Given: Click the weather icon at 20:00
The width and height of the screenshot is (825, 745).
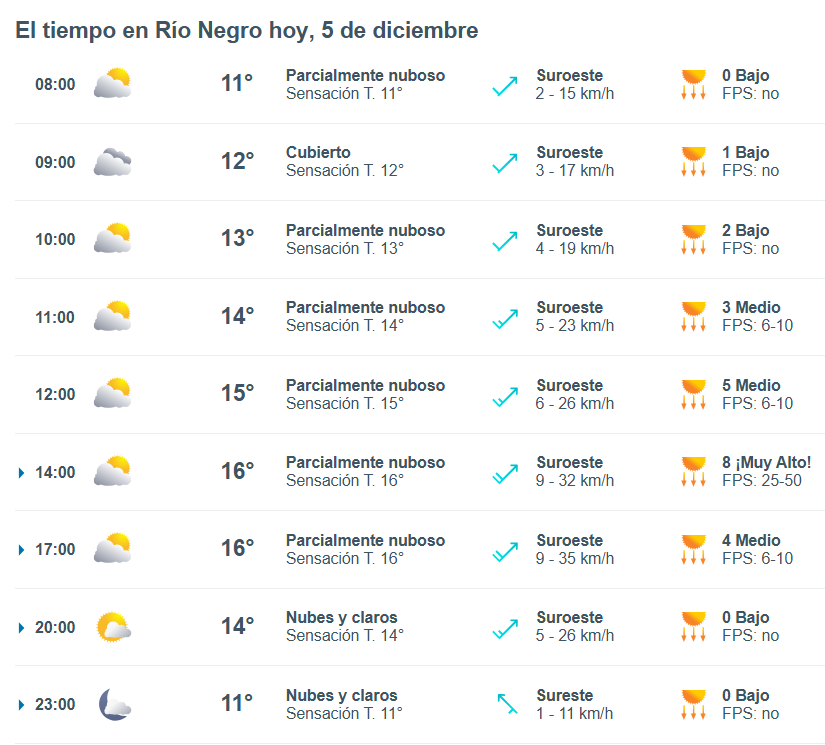Looking at the screenshot, I should tap(112, 627).
